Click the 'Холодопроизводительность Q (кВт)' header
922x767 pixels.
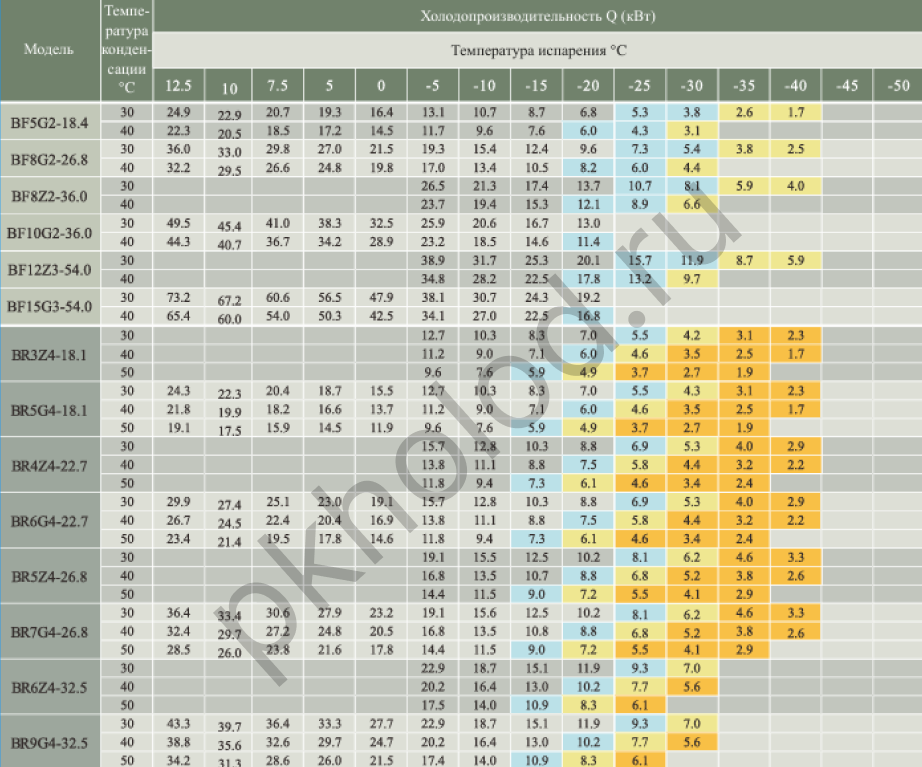538,16
